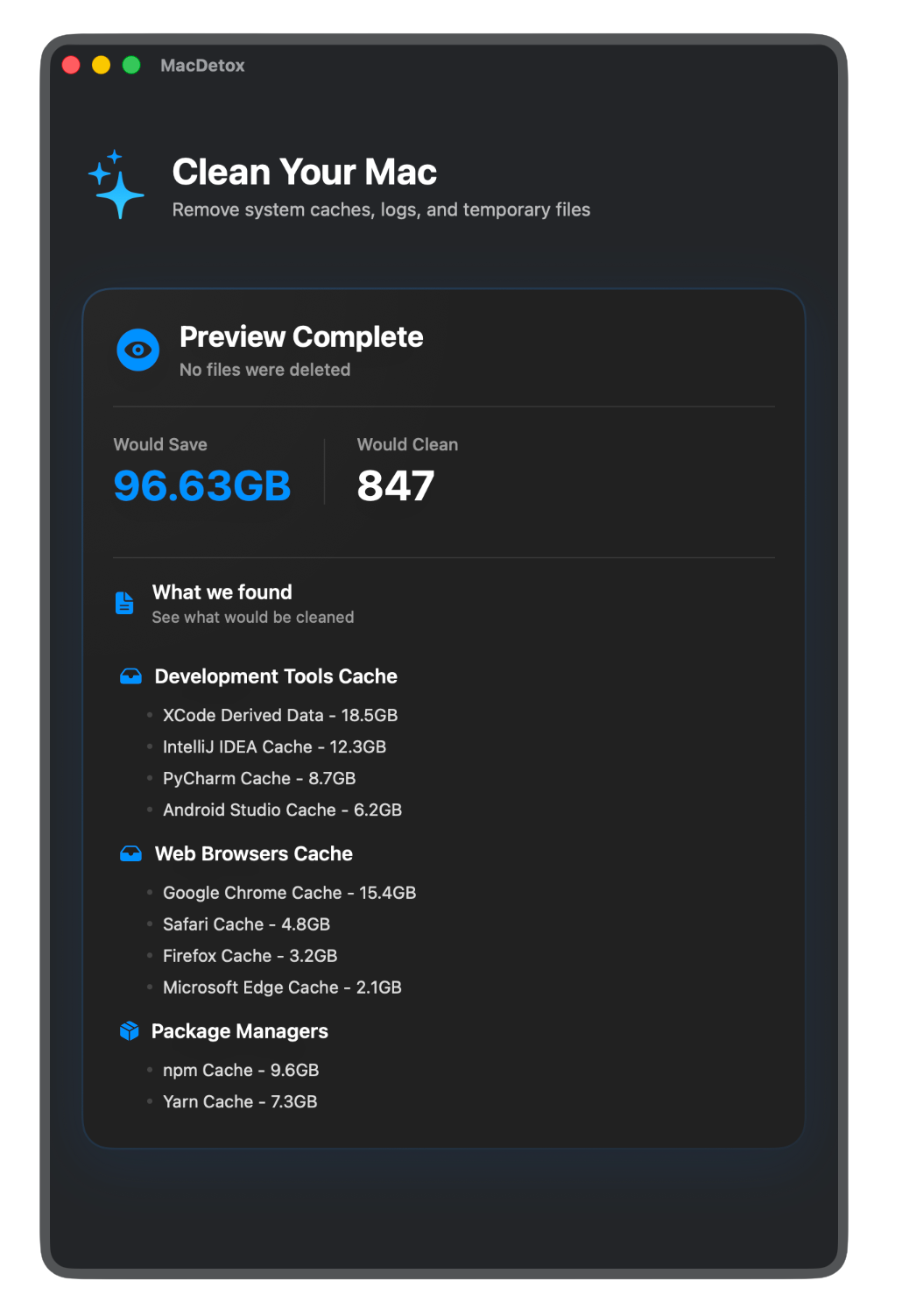Select the Yarn Cache entry
This screenshot has width=909, height=1316.
[240, 1101]
